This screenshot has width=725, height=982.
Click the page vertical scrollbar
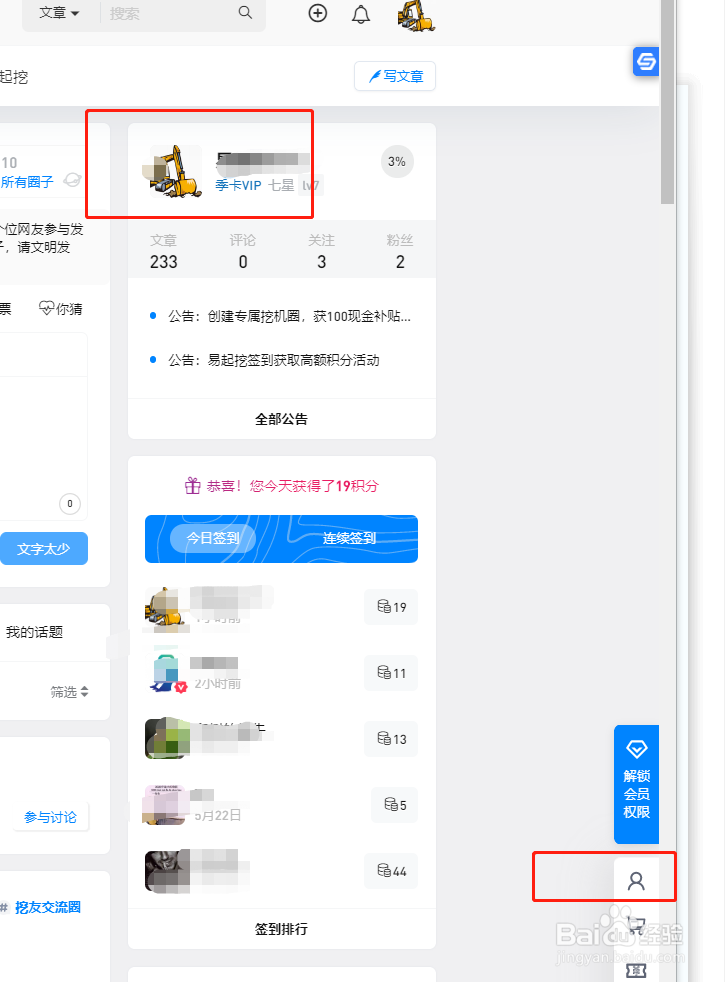point(667,100)
